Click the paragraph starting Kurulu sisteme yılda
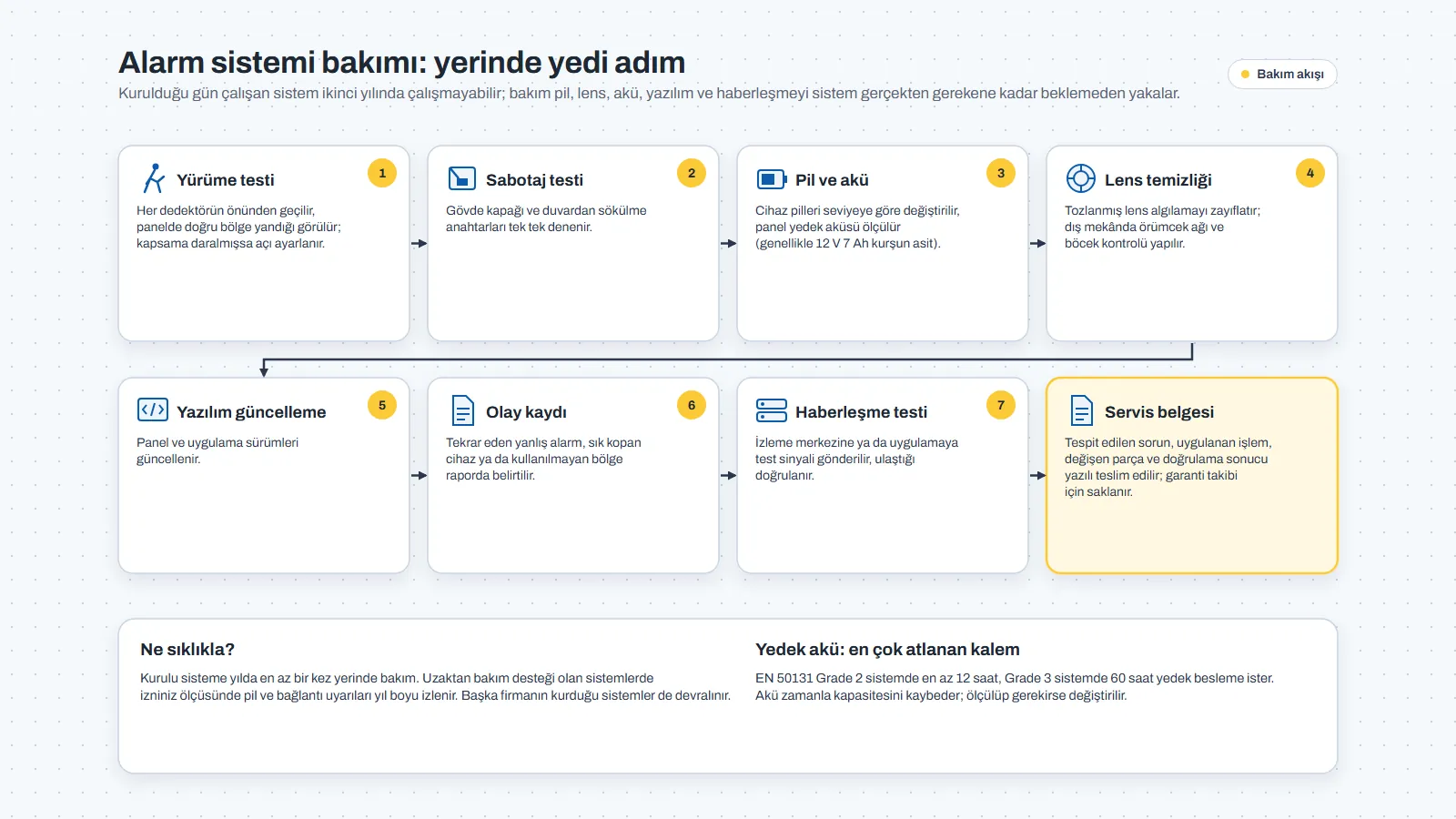This screenshot has width=1456, height=819. (x=435, y=687)
